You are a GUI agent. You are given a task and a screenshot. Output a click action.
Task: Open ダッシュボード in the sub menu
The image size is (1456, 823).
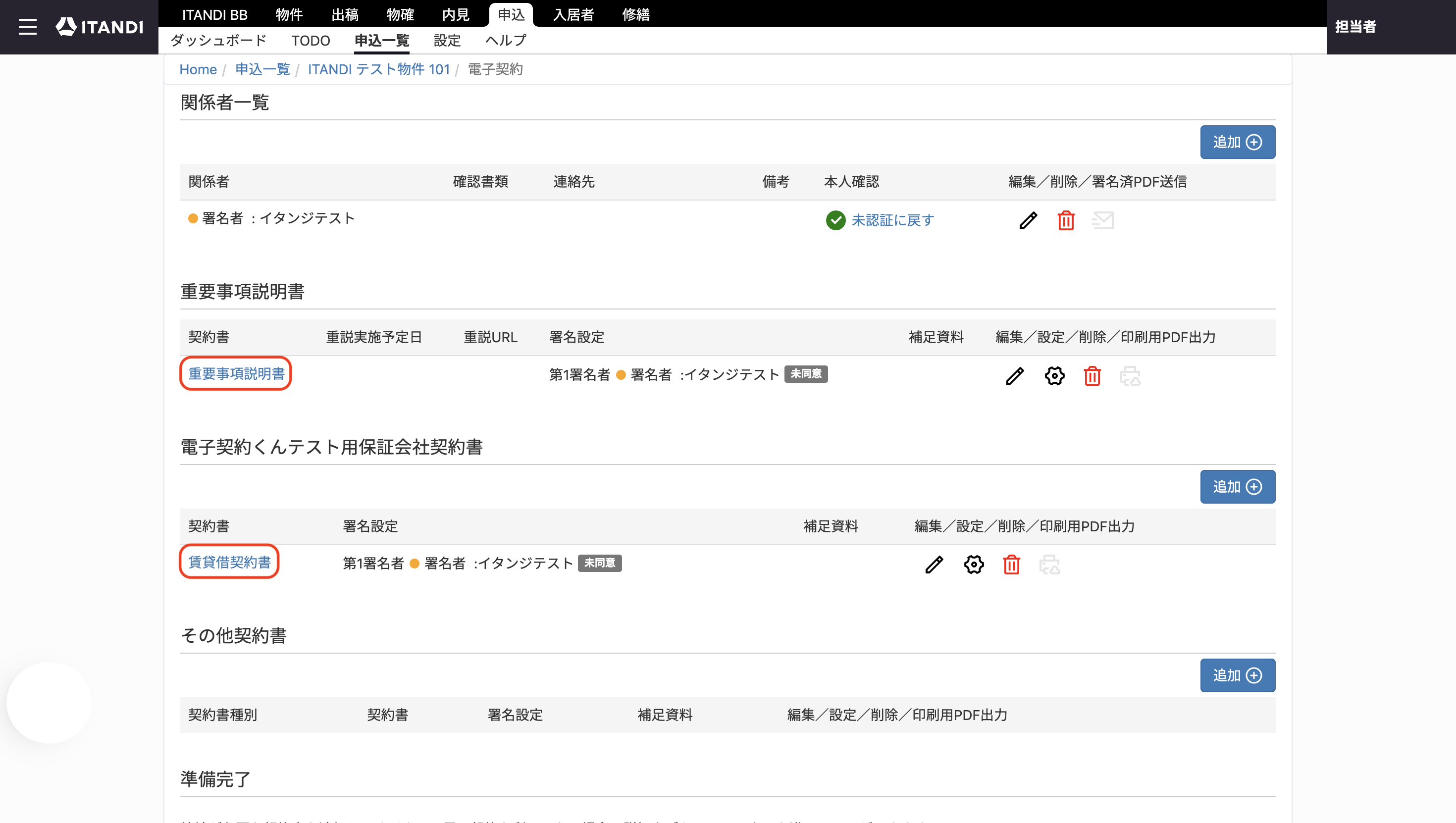pos(218,41)
